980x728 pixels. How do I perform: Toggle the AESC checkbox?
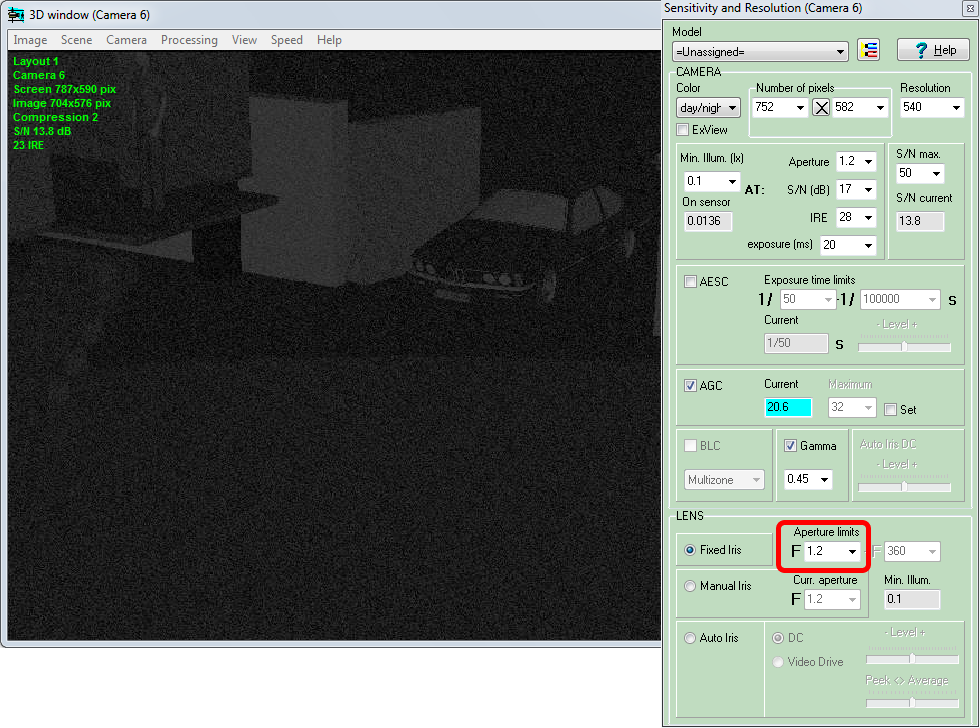tap(690, 282)
